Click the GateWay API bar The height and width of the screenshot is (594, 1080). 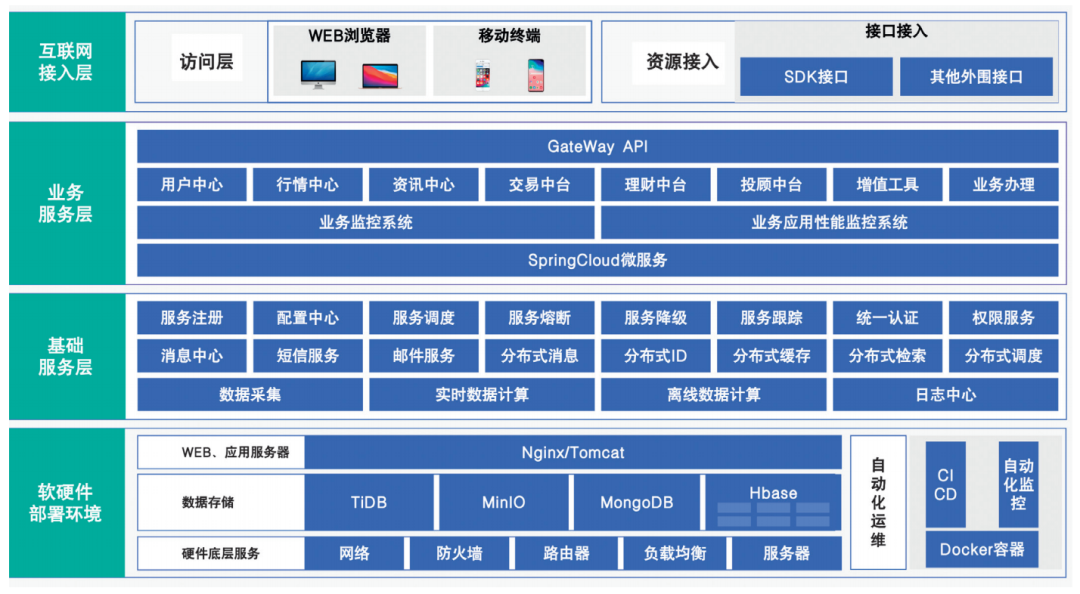[597, 146]
